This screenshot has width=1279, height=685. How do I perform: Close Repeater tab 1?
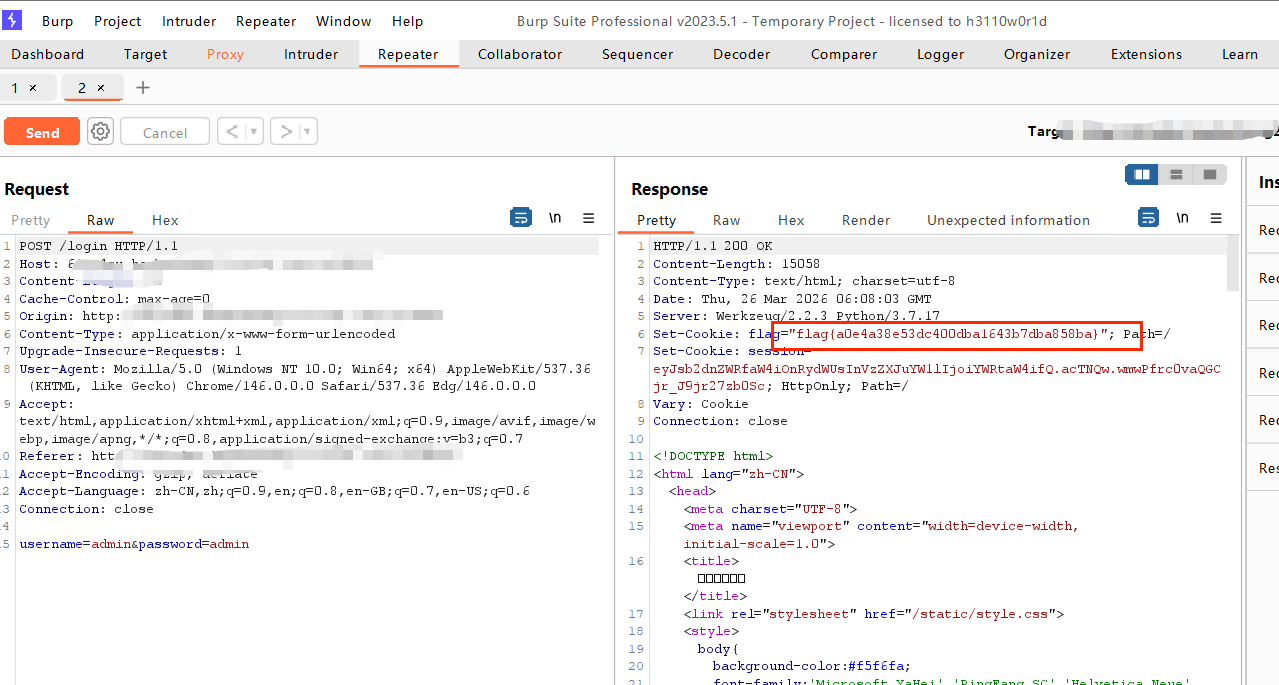click(33, 88)
